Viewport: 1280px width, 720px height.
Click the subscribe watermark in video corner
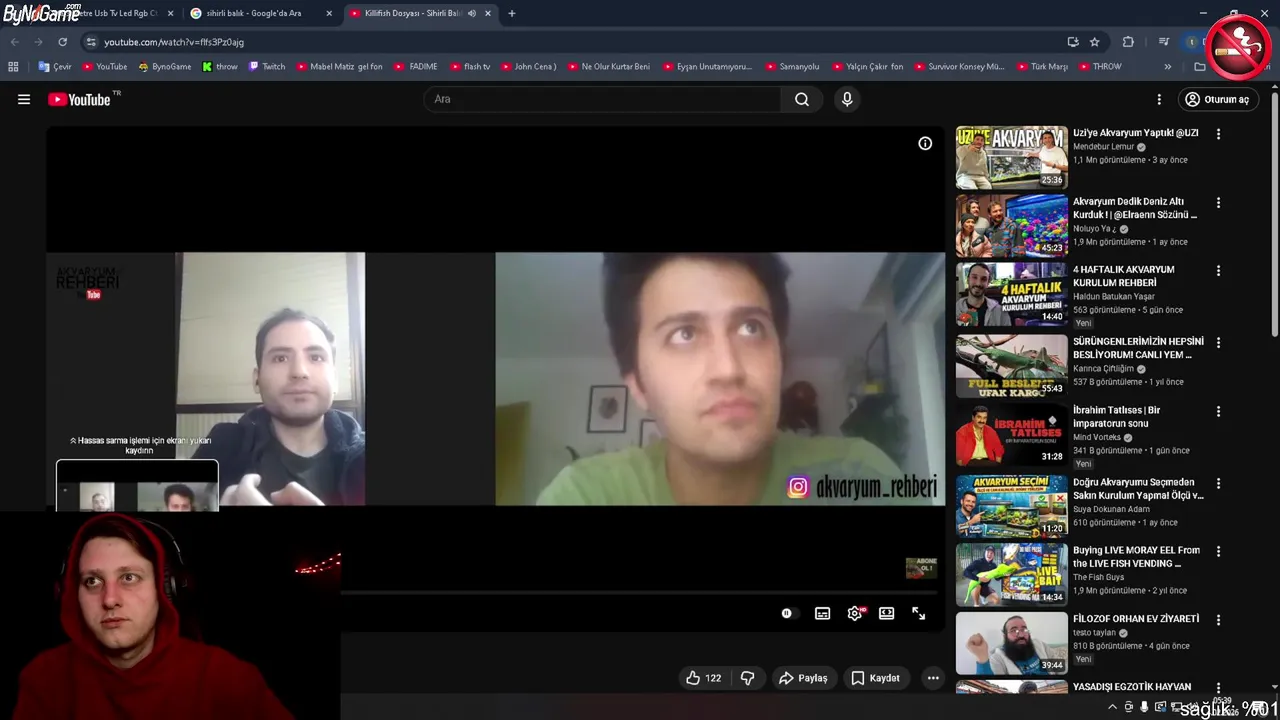(x=921, y=568)
